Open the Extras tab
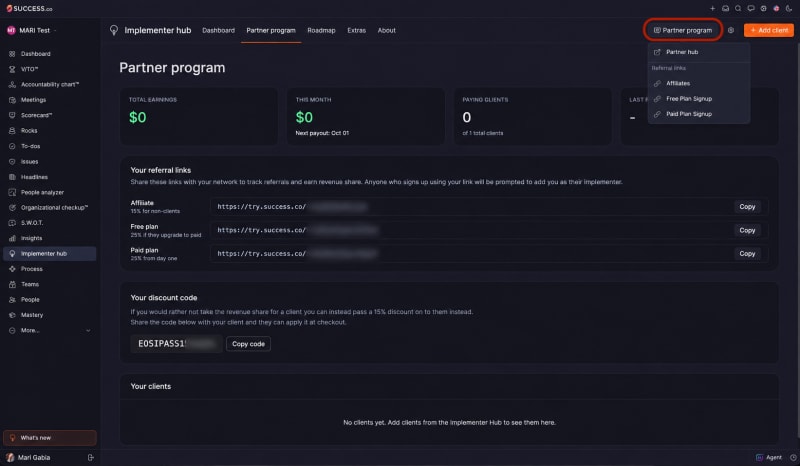The width and height of the screenshot is (800, 466). (x=357, y=30)
